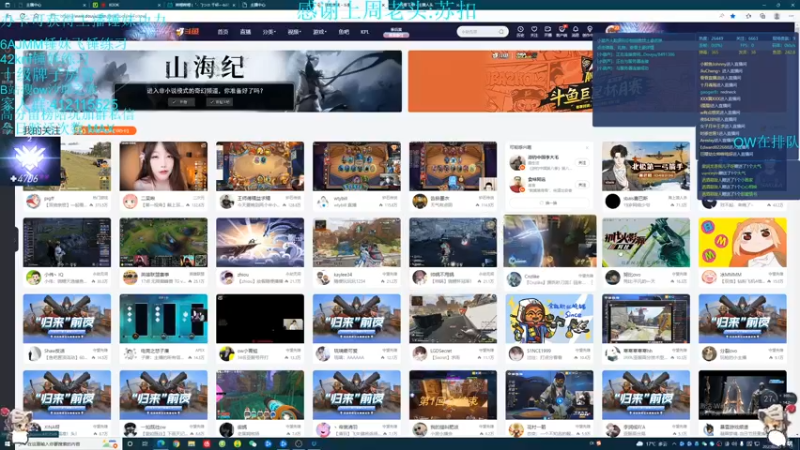800x450 pixels.
Task: Follow the streamer 游钓中国李大毛
Action: pos(582,163)
